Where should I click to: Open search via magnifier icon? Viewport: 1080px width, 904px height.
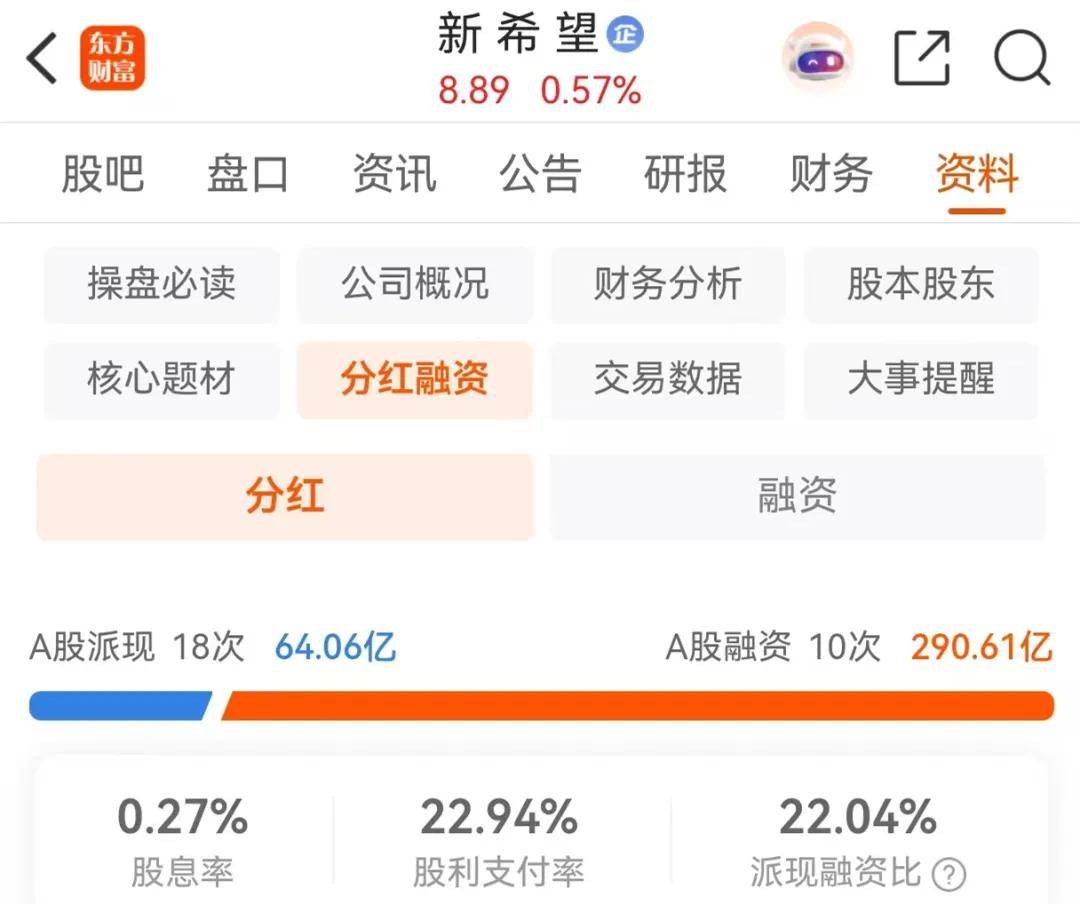[x=1020, y=58]
